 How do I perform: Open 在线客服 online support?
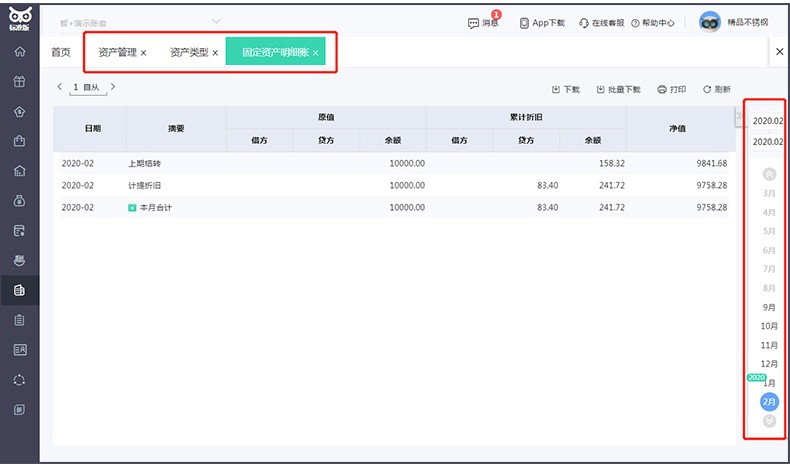[602, 23]
